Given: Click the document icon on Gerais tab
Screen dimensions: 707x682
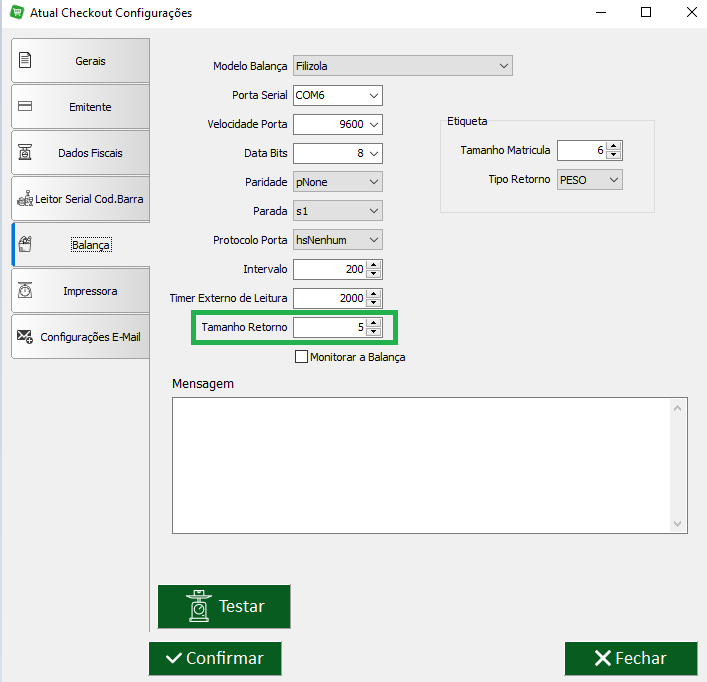Looking at the screenshot, I should [25, 60].
